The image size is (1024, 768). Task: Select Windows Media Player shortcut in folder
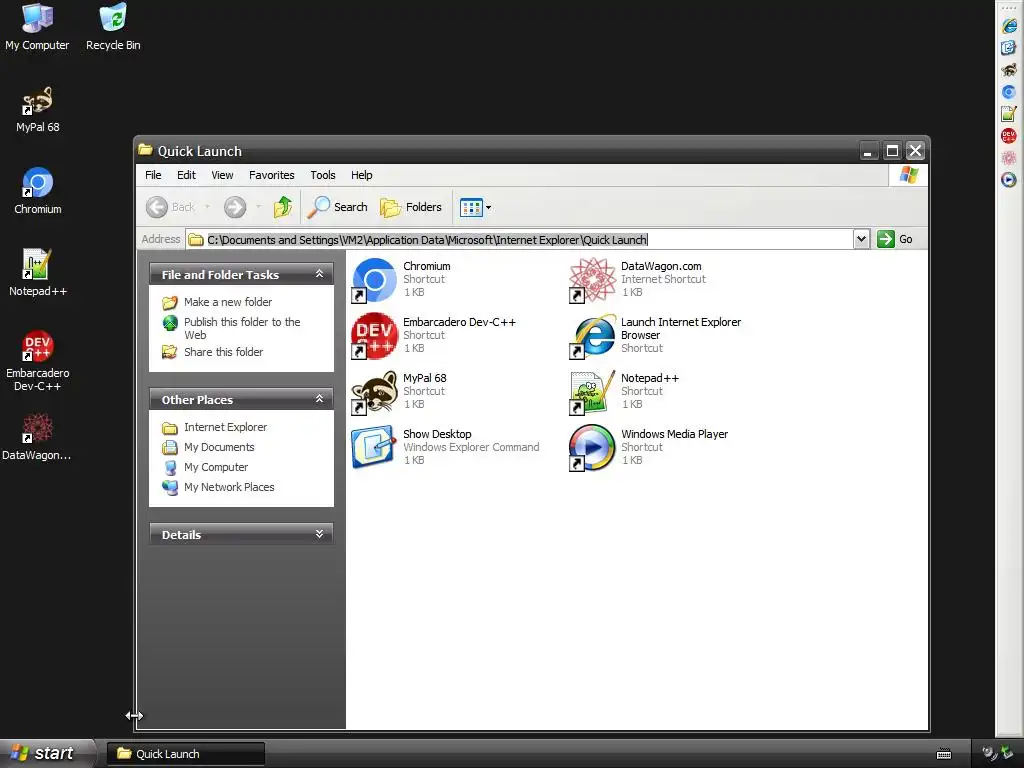coord(649,447)
